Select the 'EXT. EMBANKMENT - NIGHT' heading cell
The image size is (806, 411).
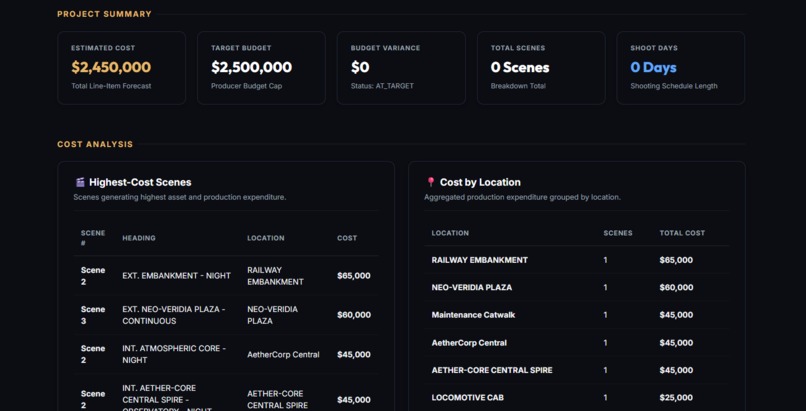pos(176,276)
